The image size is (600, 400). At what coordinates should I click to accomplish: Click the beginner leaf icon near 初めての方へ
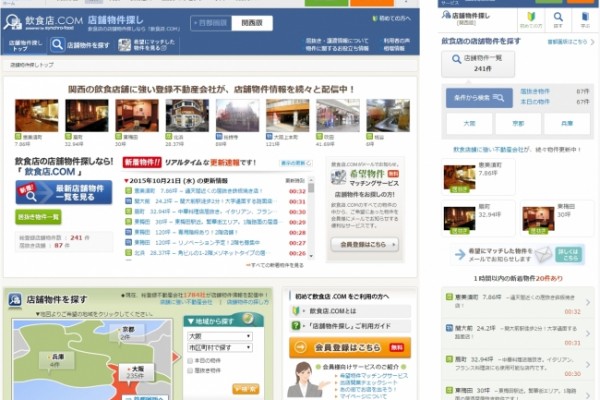click(375, 18)
